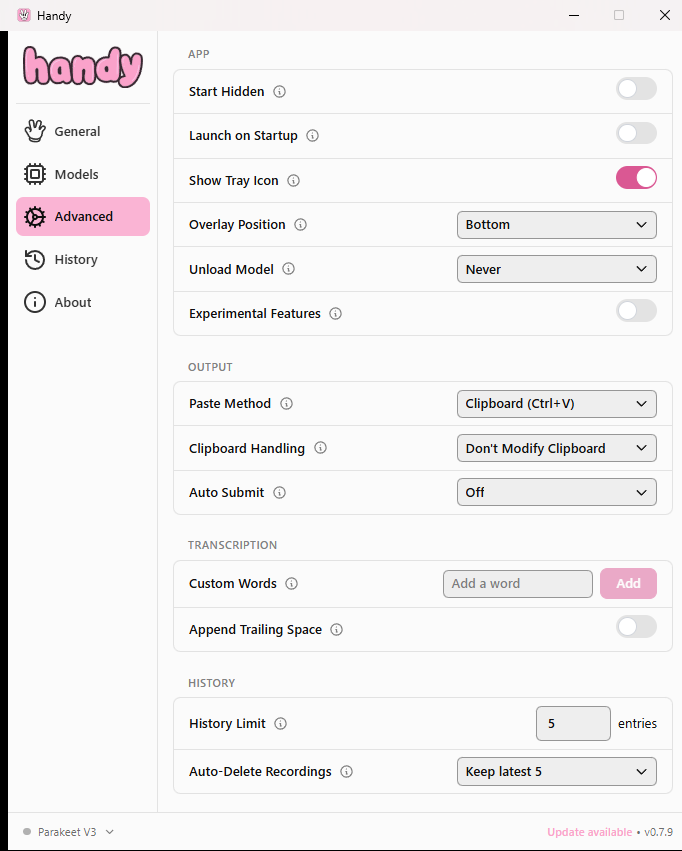The image size is (682, 851).
Task: Enable Append Trailing Space toggle
Action: (636, 627)
